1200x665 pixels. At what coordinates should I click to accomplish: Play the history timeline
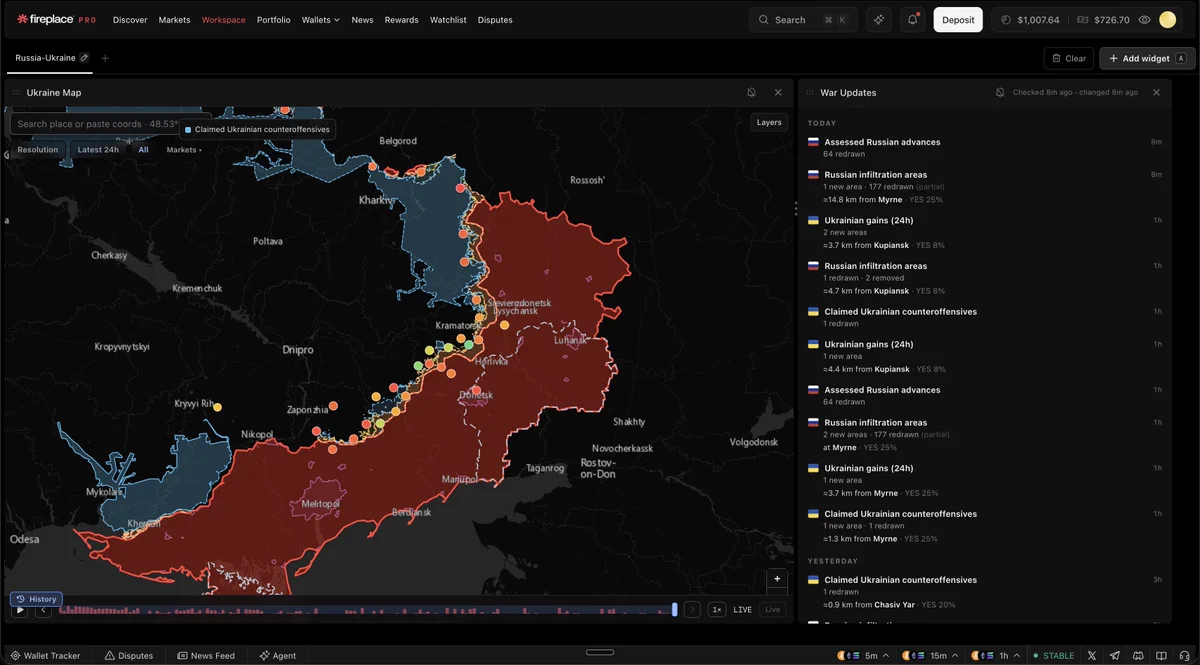coord(19,609)
